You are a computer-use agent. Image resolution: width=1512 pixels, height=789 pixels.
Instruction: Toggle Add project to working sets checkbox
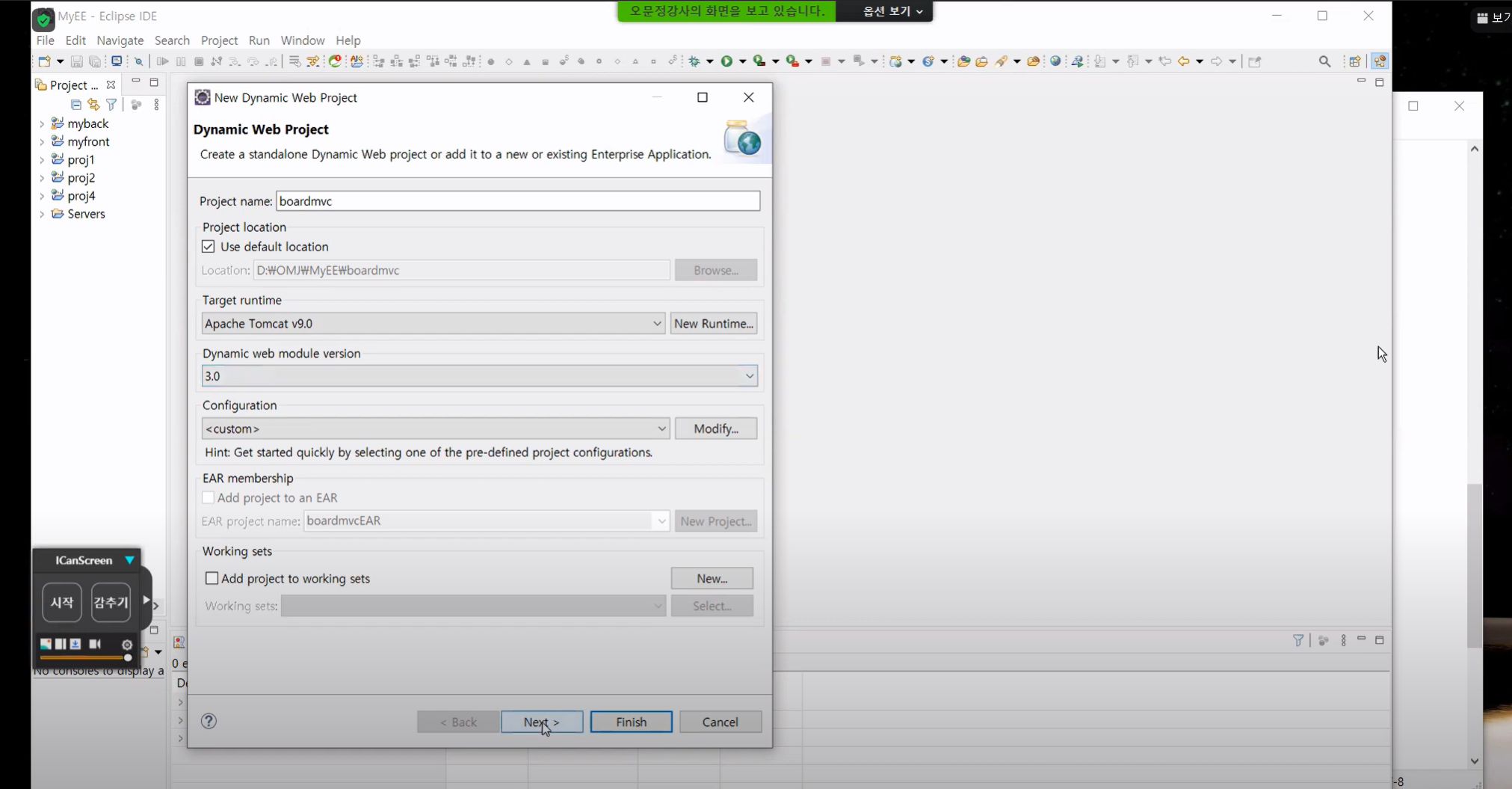point(212,578)
